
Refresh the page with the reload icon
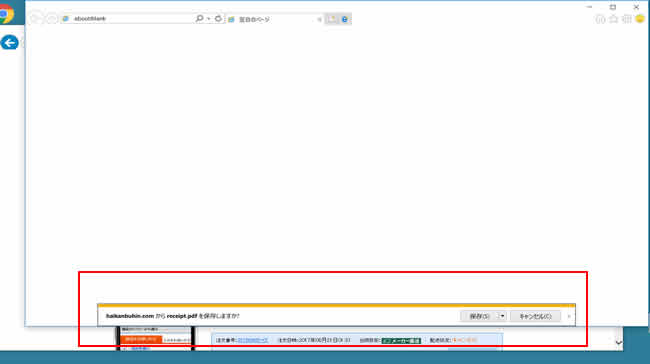pyautogui.click(x=218, y=19)
